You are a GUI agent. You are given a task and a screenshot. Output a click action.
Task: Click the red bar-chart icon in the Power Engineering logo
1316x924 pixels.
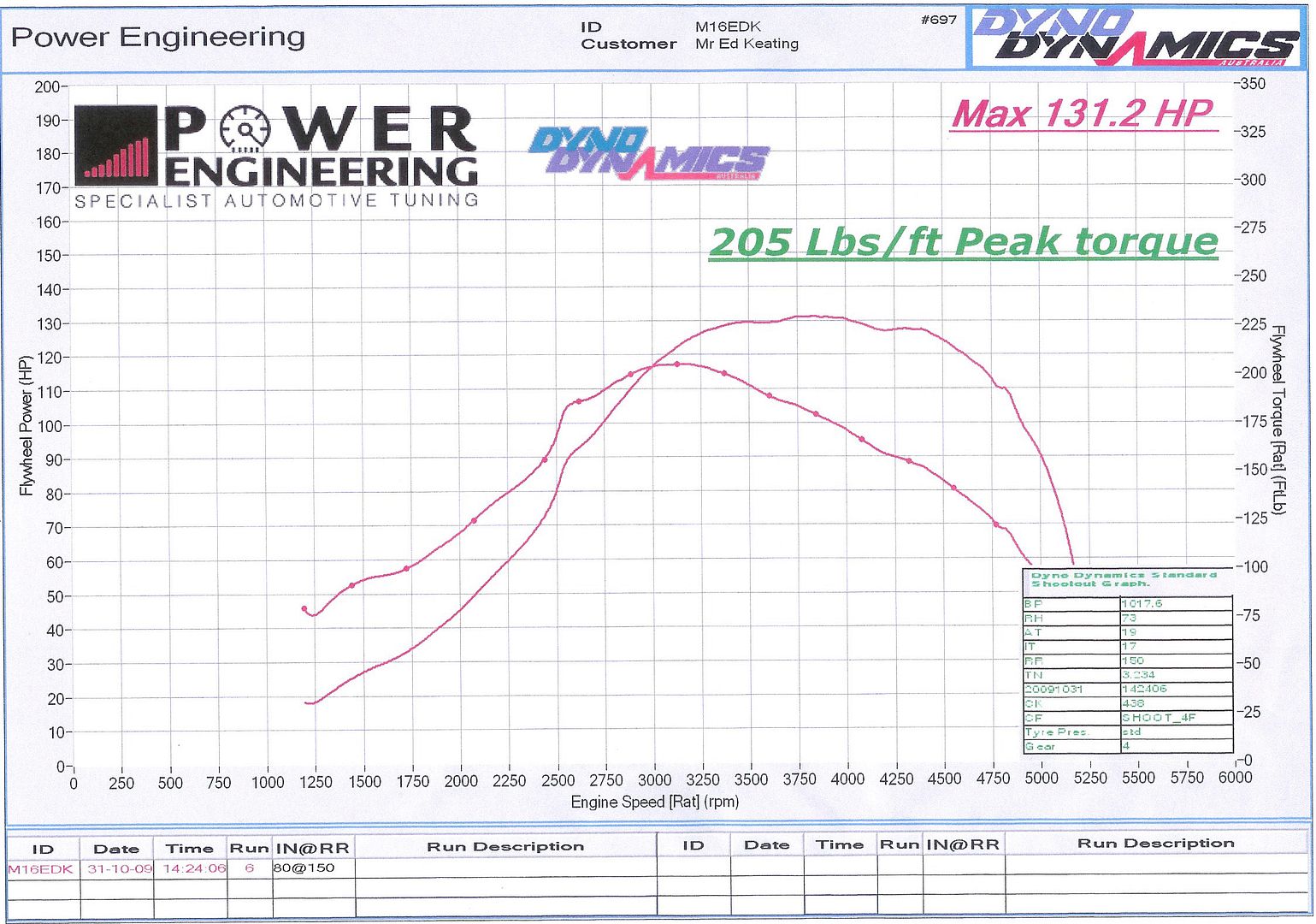115,145
